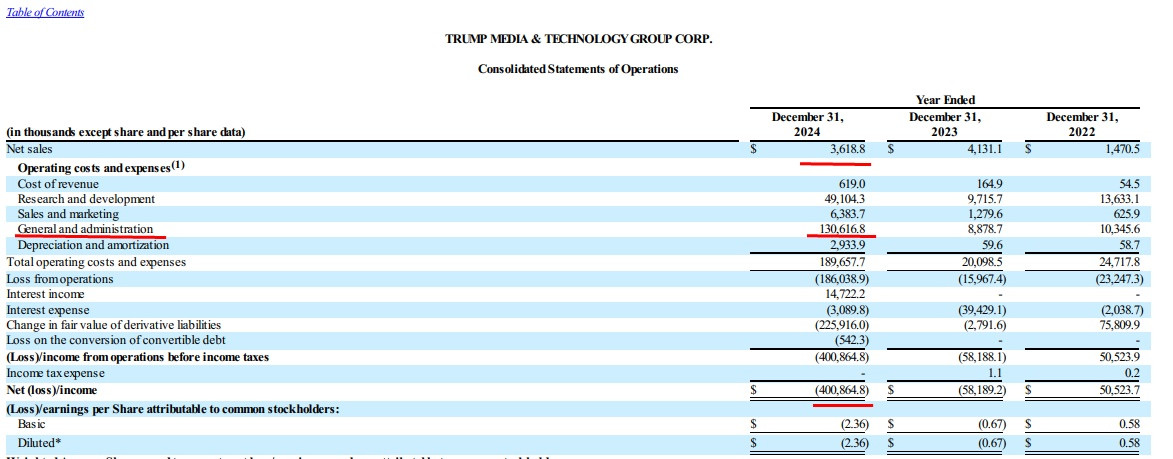Select the 6,383.7 sales and marketing value

coord(848,215)
